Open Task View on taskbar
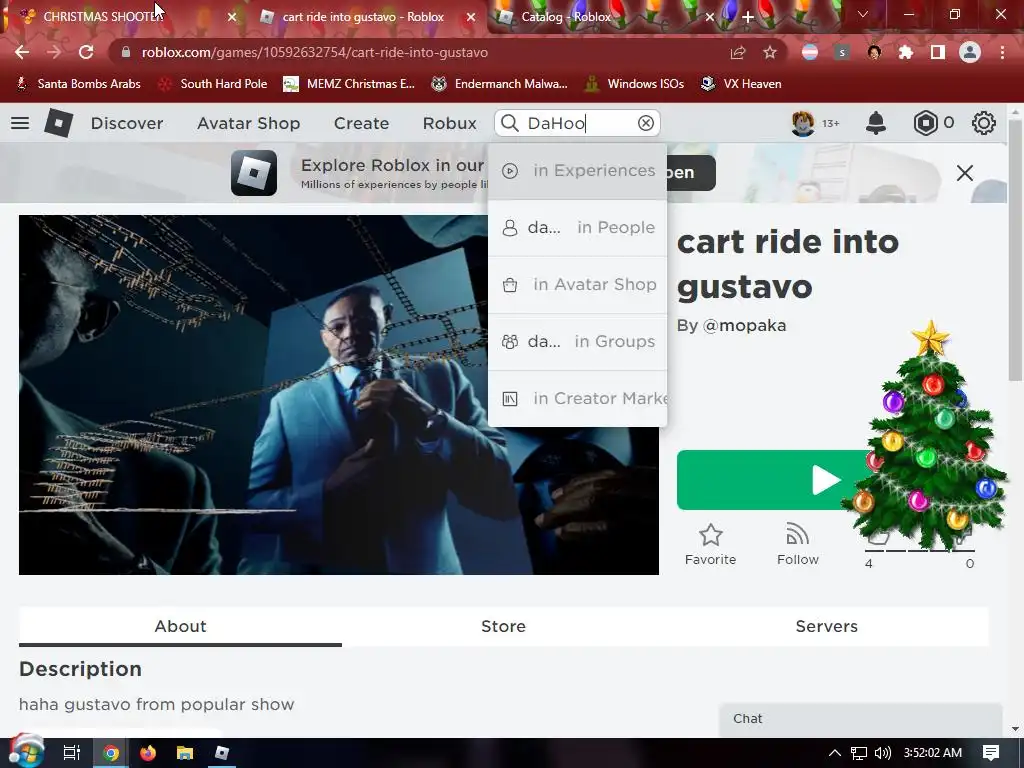Viewport: 1024px width, 768px height. pyautogui.click(x=71, y=753)
